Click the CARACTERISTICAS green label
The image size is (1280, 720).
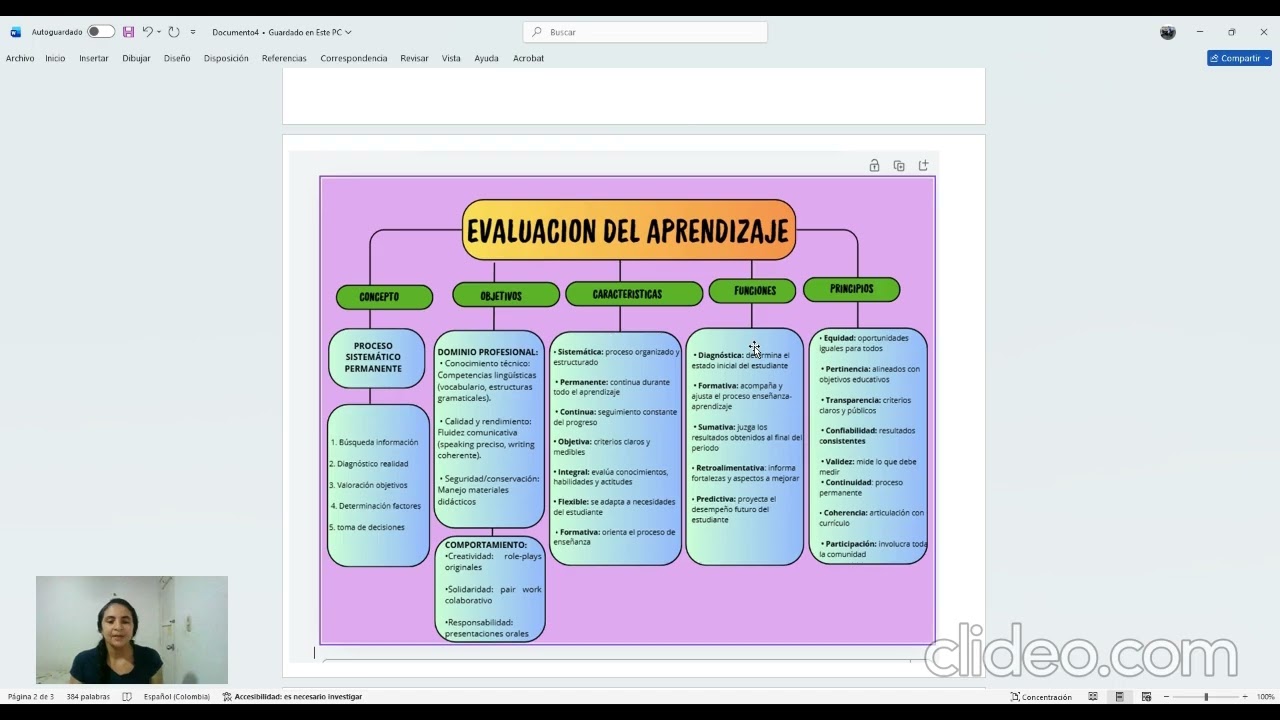(634, 294)
